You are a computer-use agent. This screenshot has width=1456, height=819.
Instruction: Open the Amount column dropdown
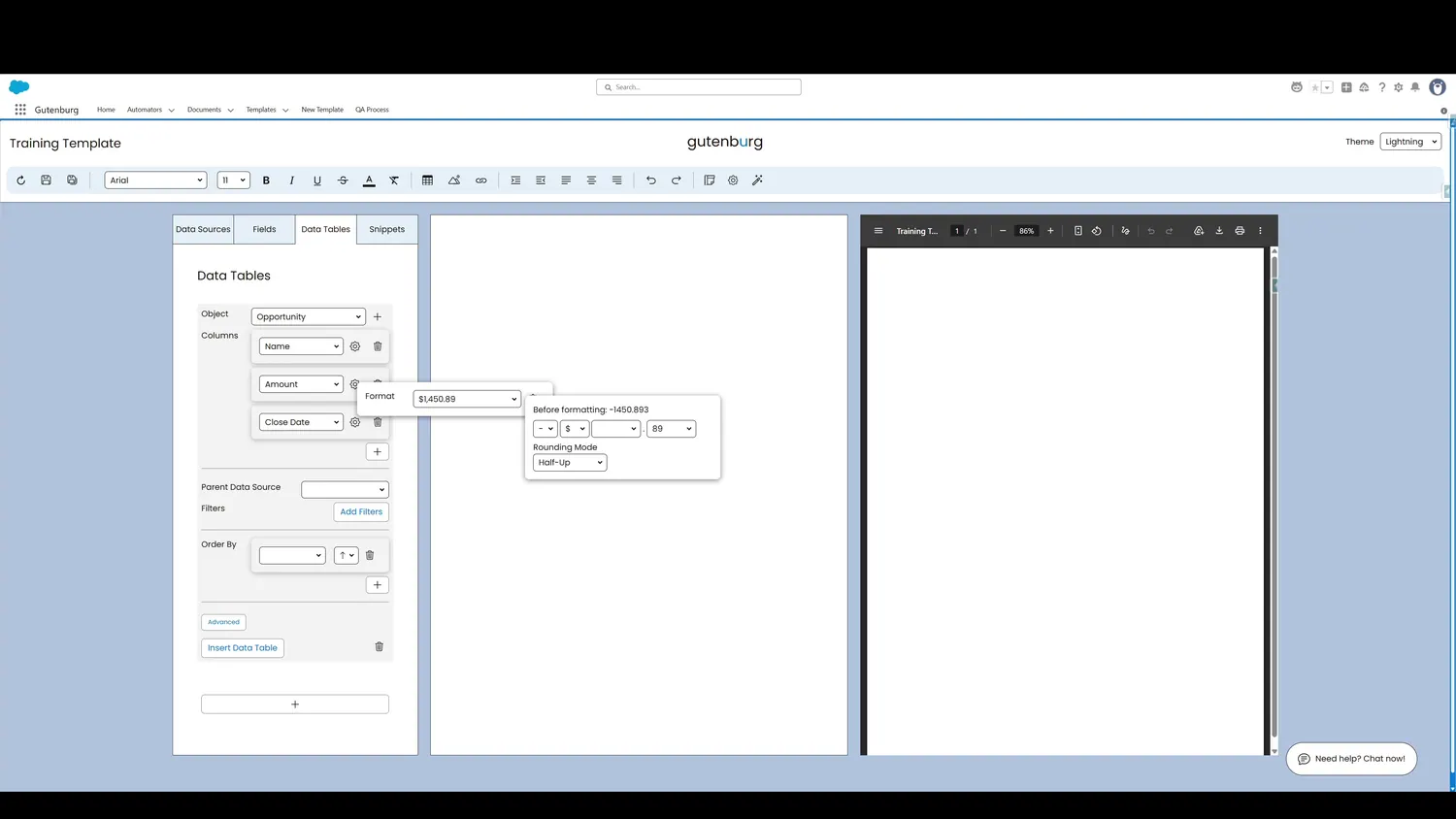pos(301,384)
